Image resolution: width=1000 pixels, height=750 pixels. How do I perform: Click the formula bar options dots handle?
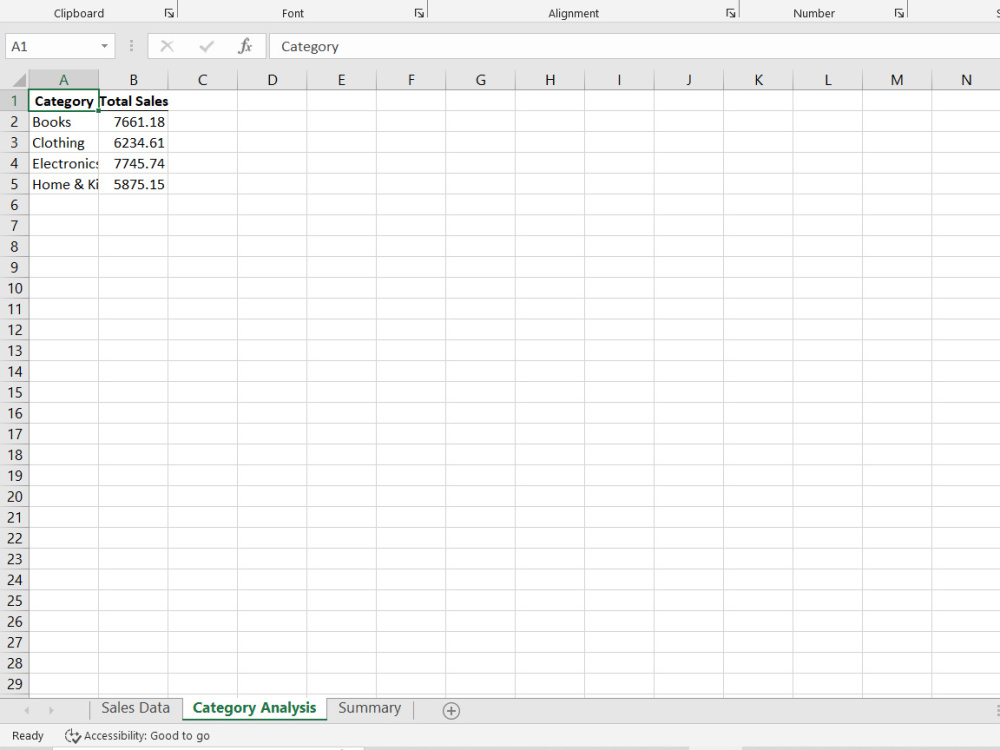pos(131,46)
